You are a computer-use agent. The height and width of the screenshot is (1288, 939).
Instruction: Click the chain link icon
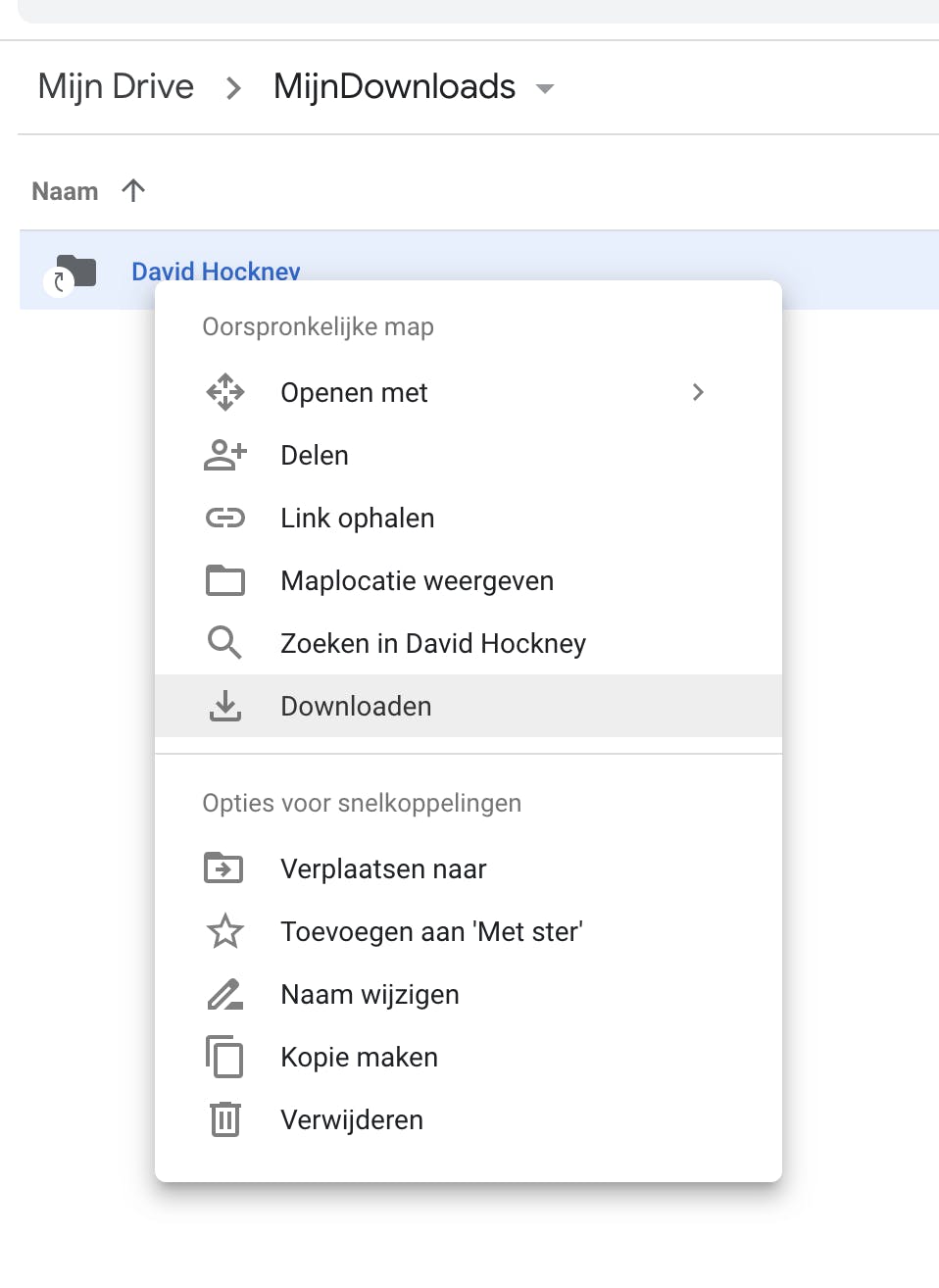225,518
